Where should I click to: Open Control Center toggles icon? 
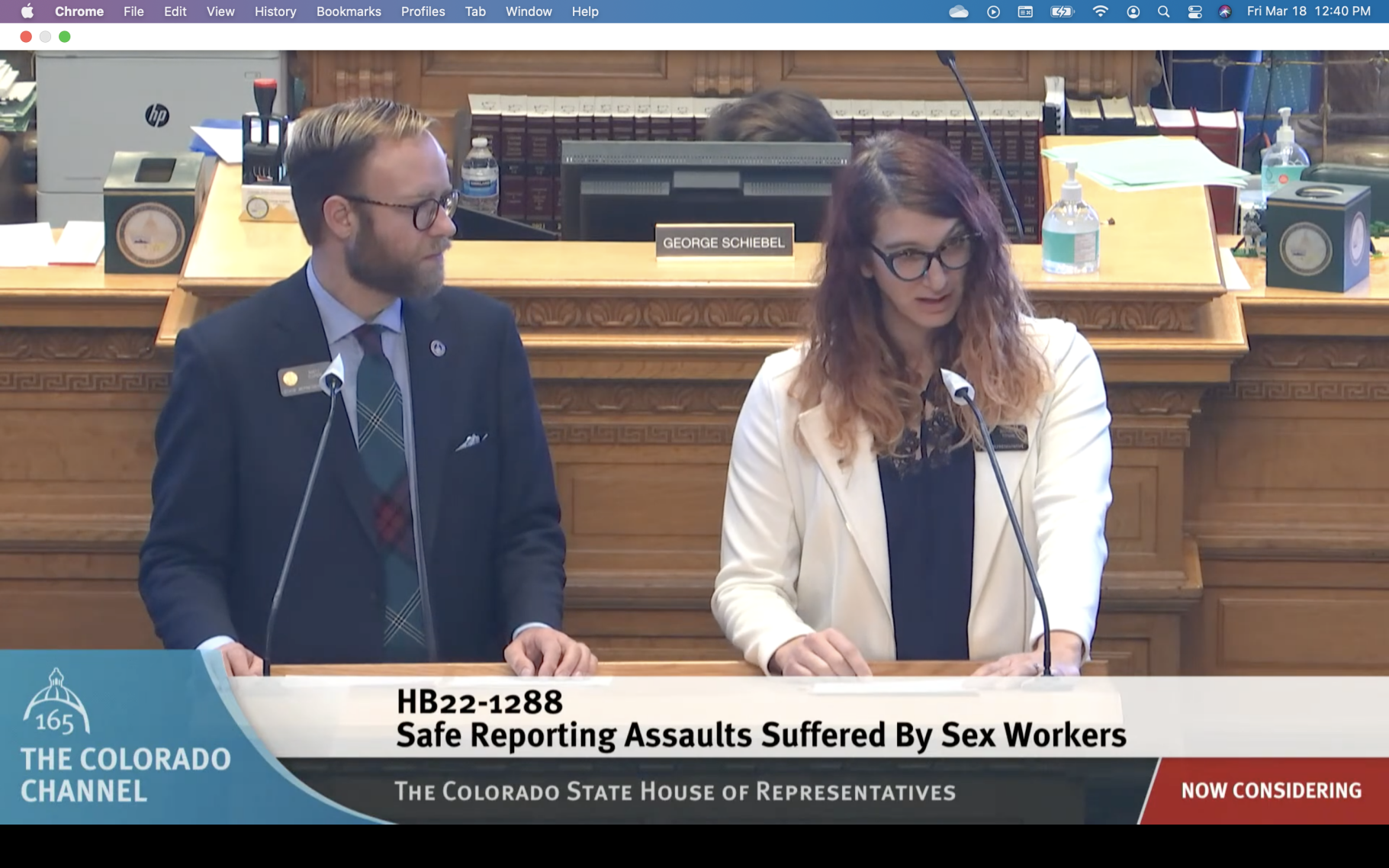click(1194, 11)
